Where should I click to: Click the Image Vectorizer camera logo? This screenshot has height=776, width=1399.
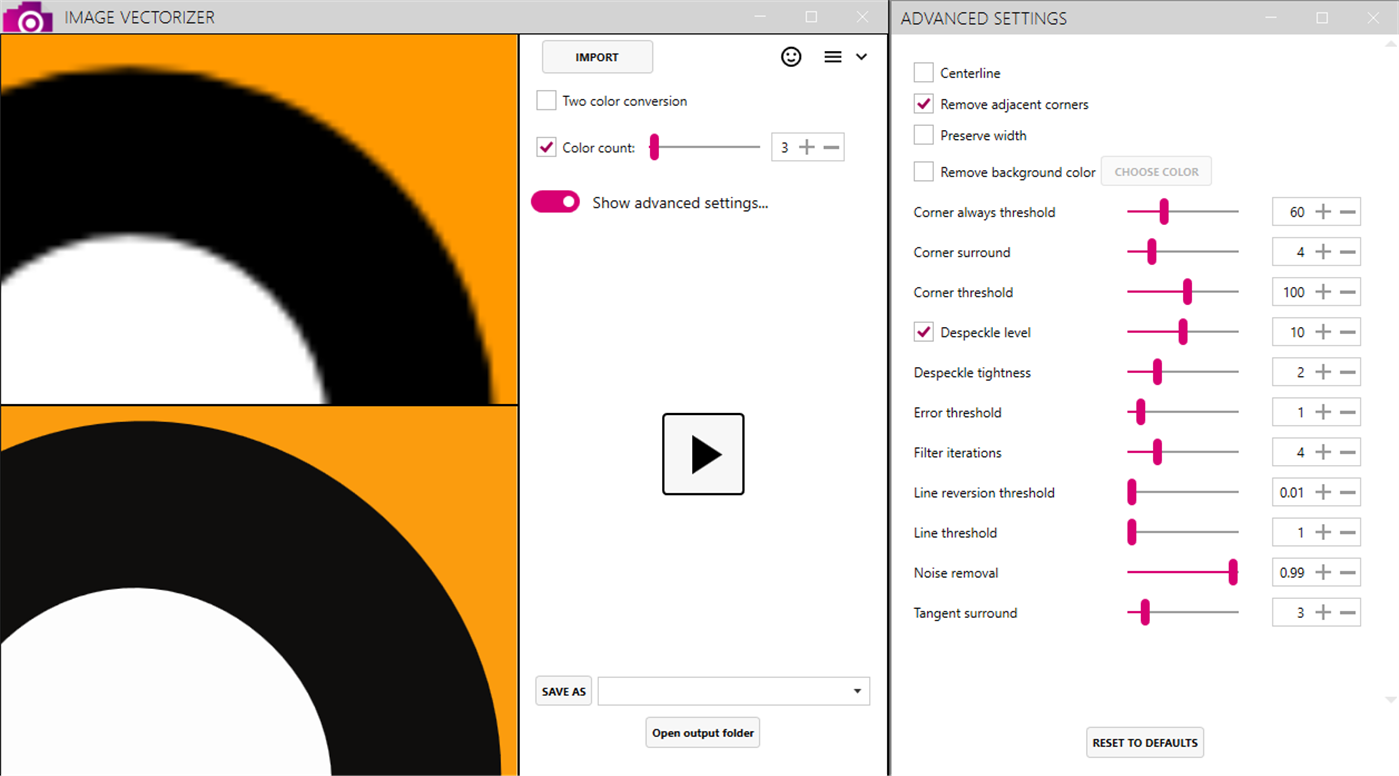click(26, 16)
